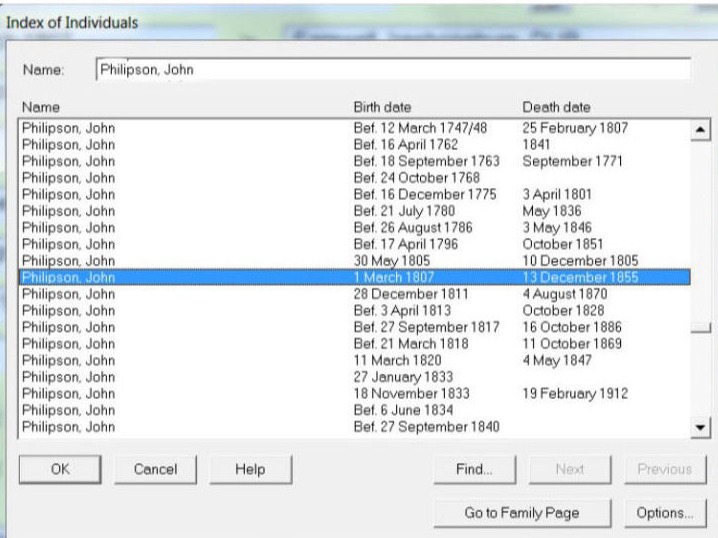Select Philipson born 27 January 1833
The height and width of the screenshot is (538, 718).
tap(354, 377)
